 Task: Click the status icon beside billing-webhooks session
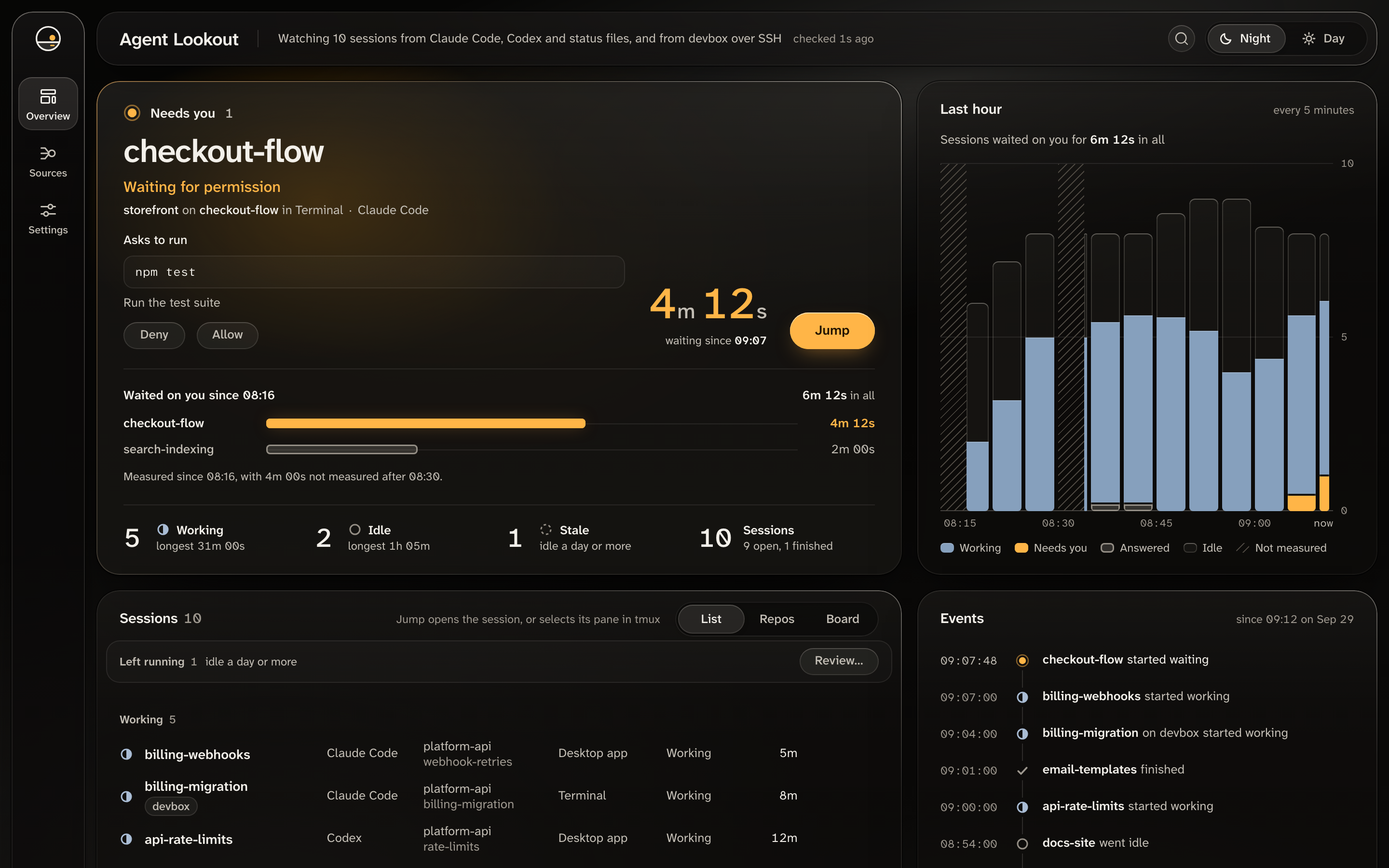[126, 754]
